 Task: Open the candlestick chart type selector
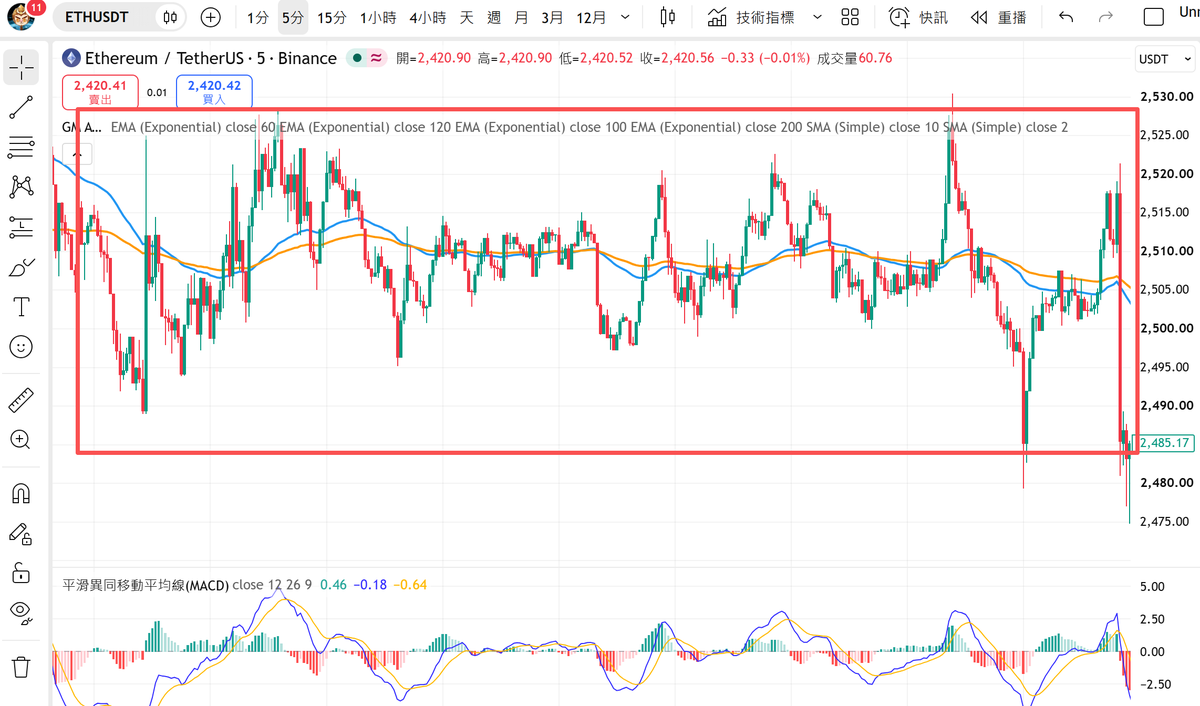click(x=668, y=17)
